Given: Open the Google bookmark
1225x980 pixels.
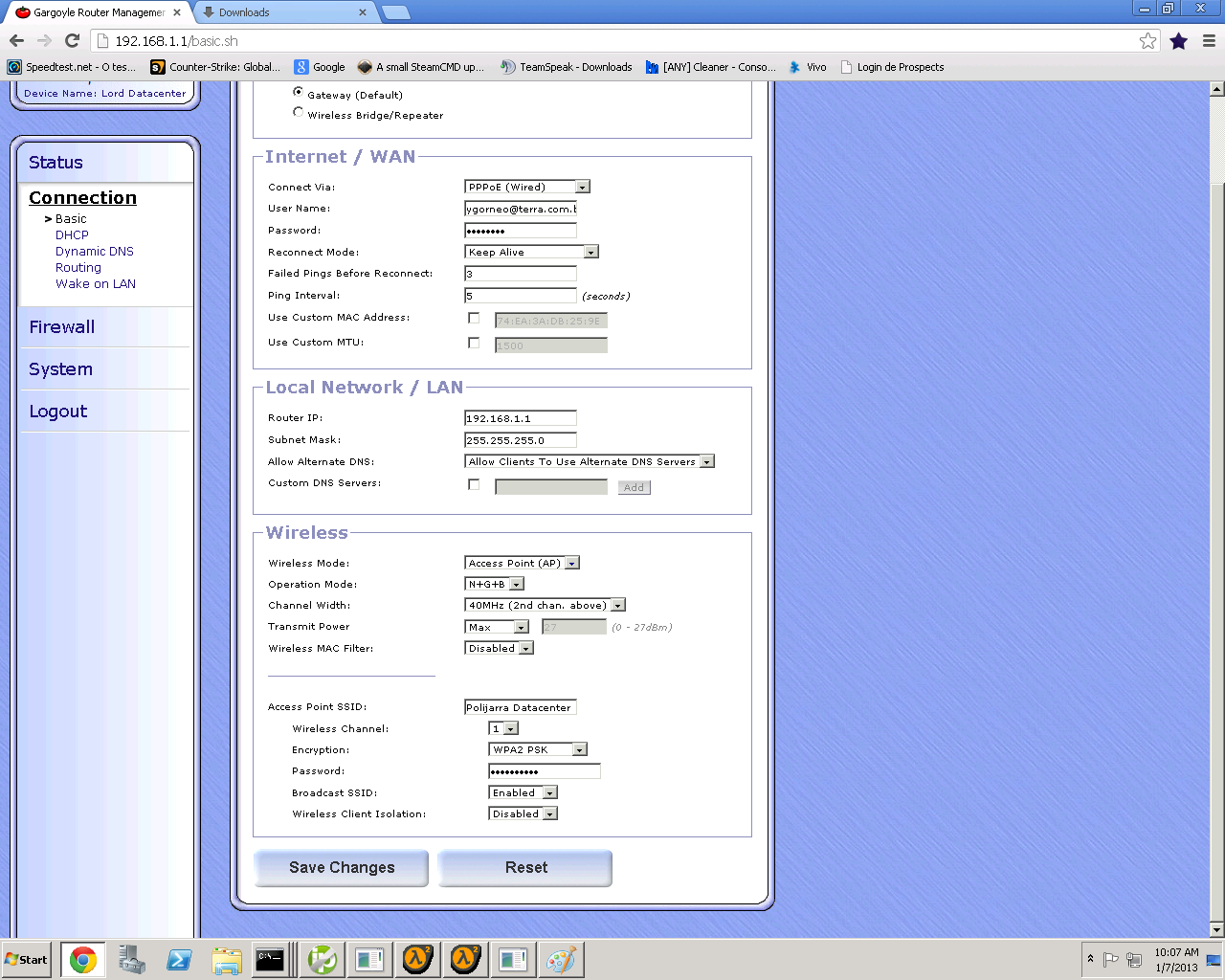Looking at the screenshot, I should [x=320, y=67].
